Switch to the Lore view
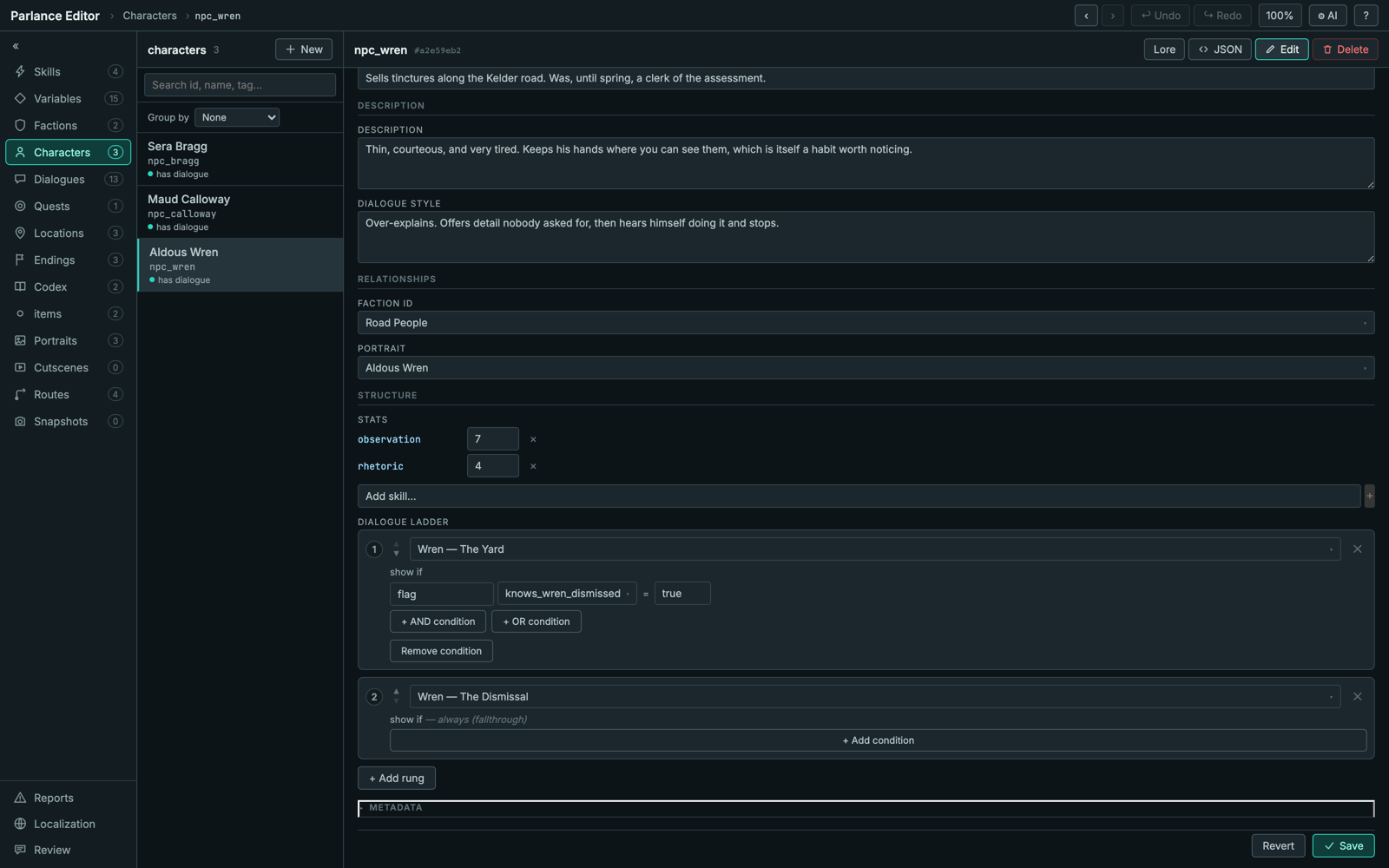Viewport: 1389px width, 868px height. (x=1164, y=49)
